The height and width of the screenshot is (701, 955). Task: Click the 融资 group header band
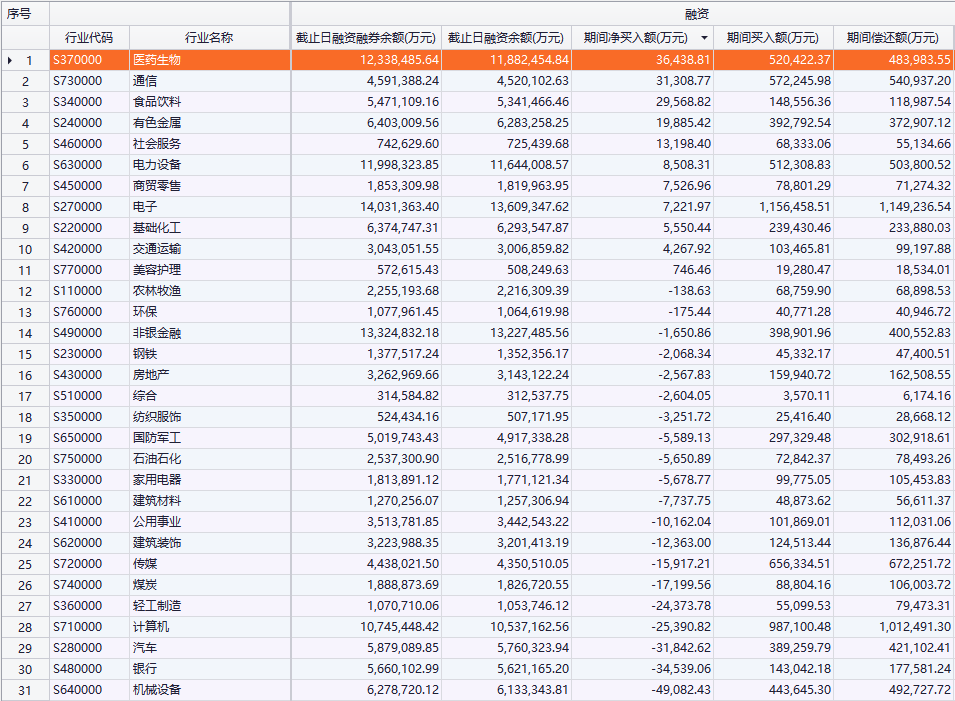click(622, 14)
